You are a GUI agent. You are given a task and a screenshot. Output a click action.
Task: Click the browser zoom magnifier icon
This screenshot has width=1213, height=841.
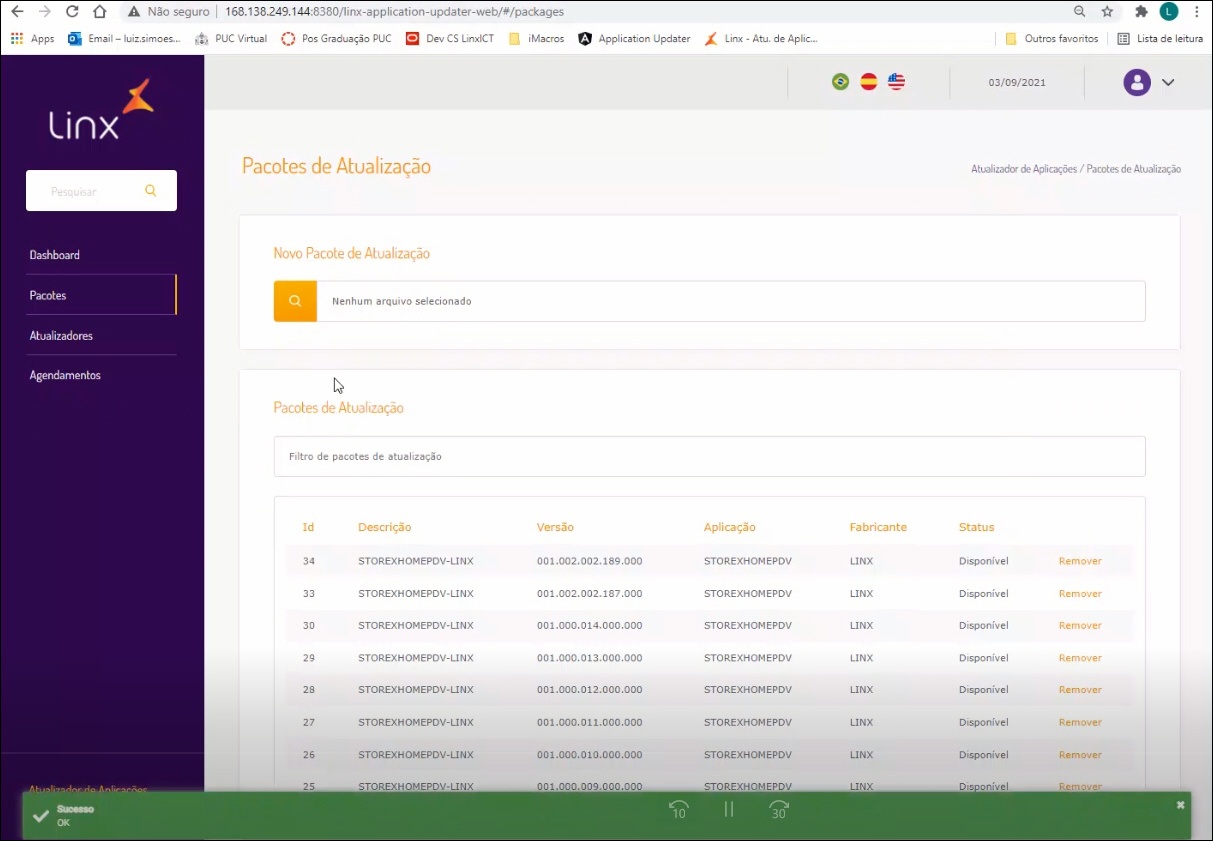(1080, 12)
